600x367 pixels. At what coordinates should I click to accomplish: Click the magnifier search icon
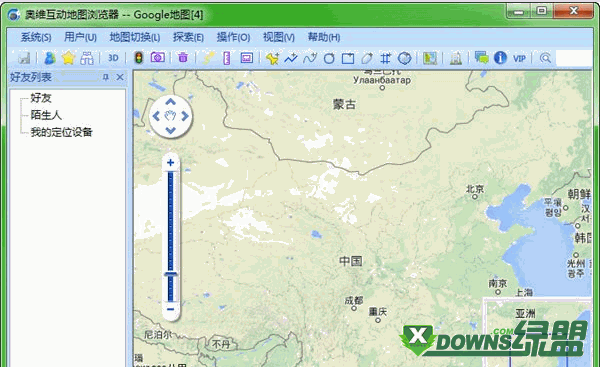coord(545,58)
